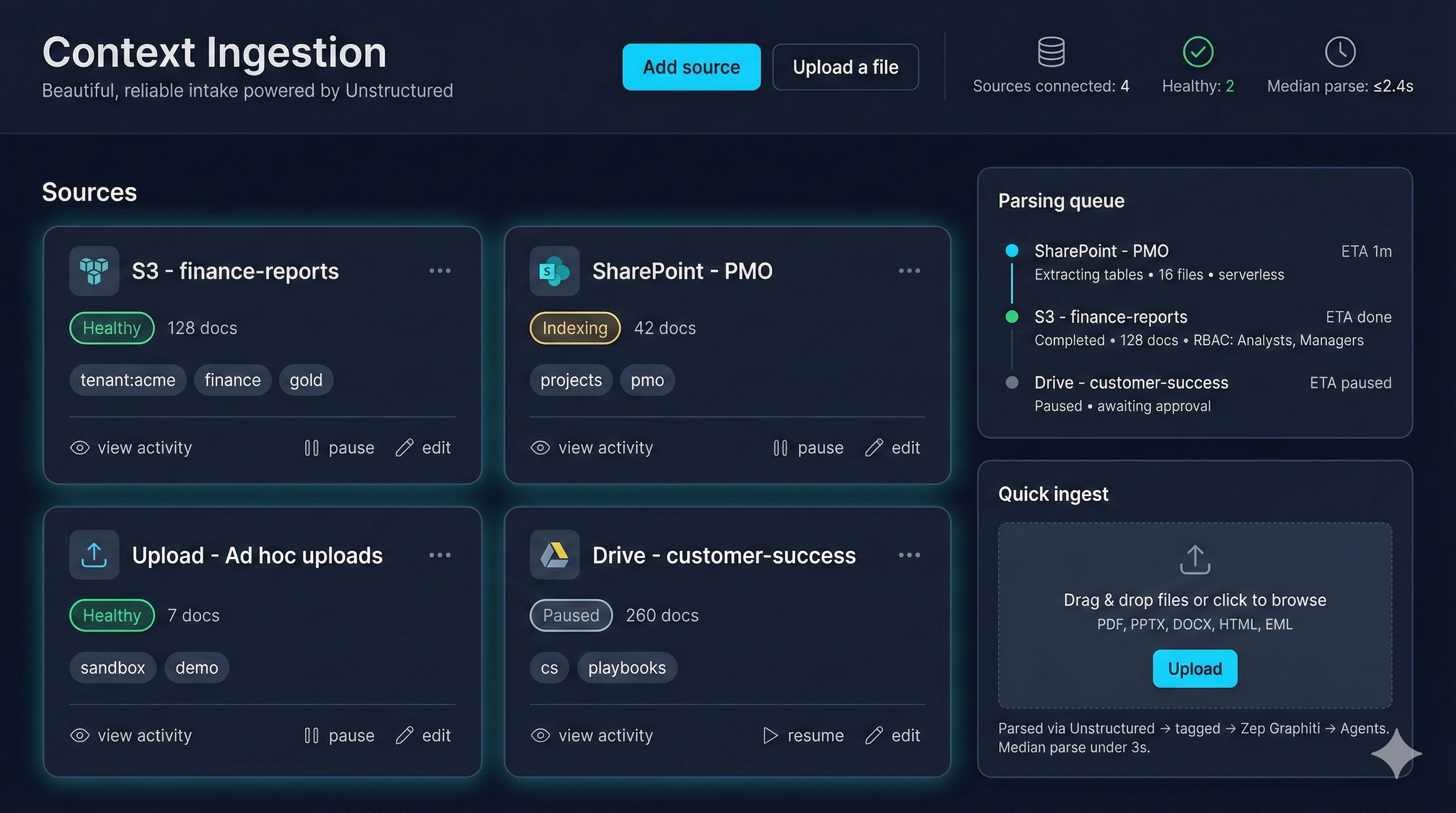Open view activity via the eye icon on S3 card
Screen dimensions: 1456x813
click(79, 447)
